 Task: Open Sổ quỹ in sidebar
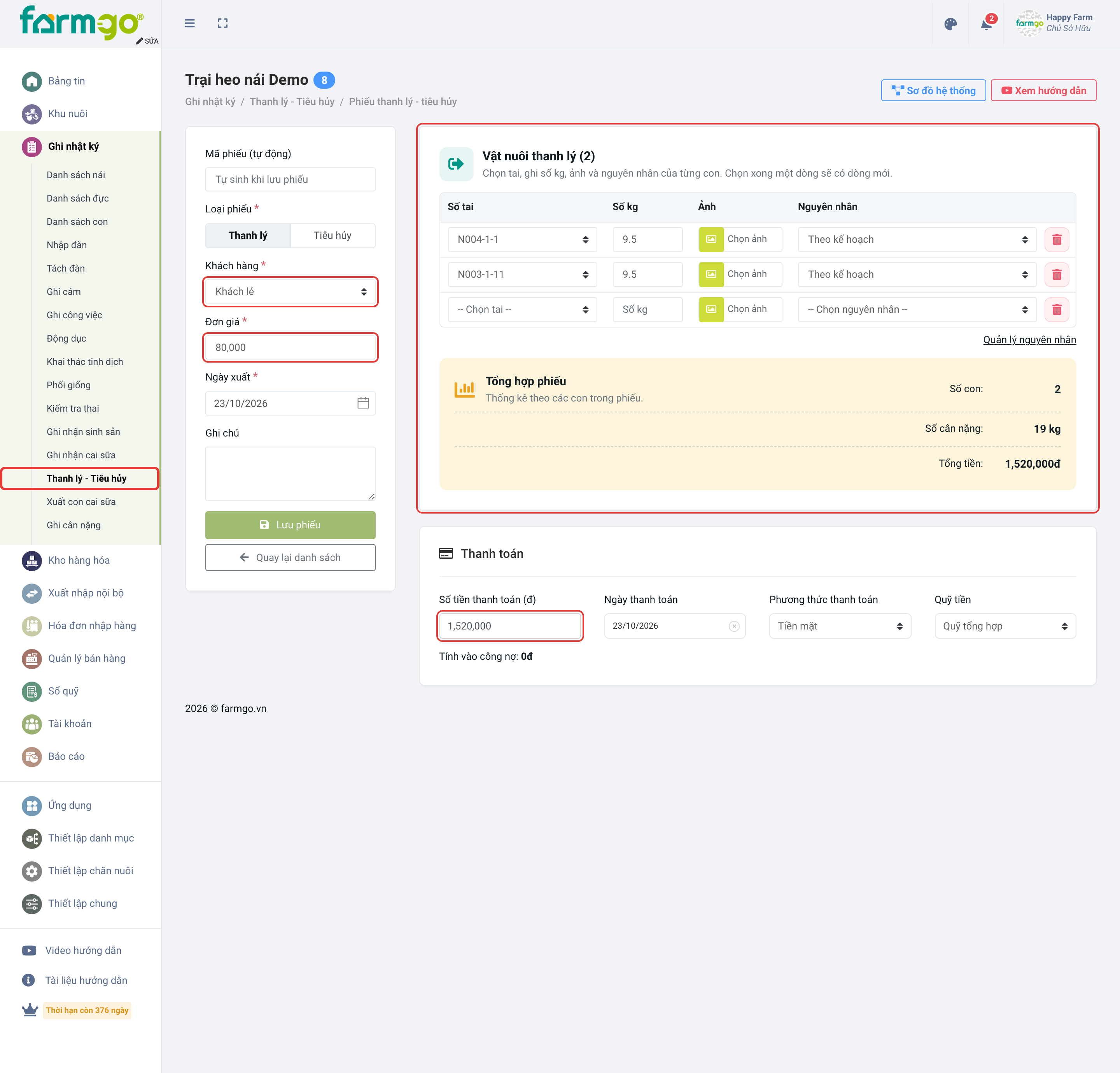pos(63,691)
